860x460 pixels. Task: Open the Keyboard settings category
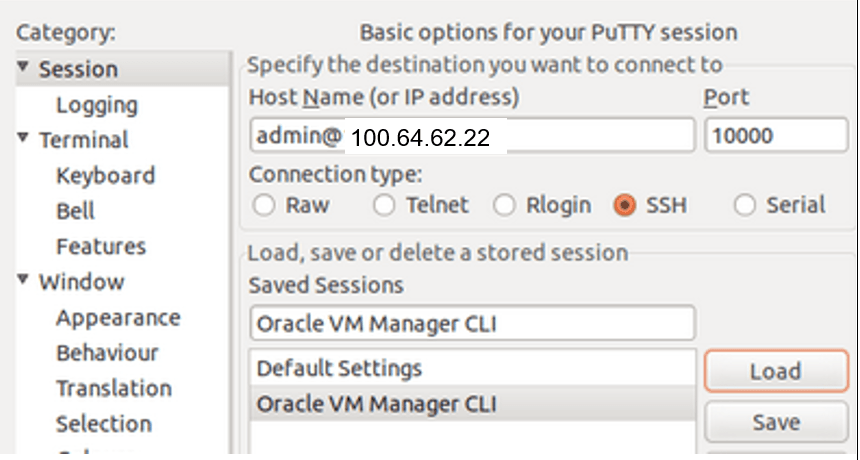tap(105, 176)
